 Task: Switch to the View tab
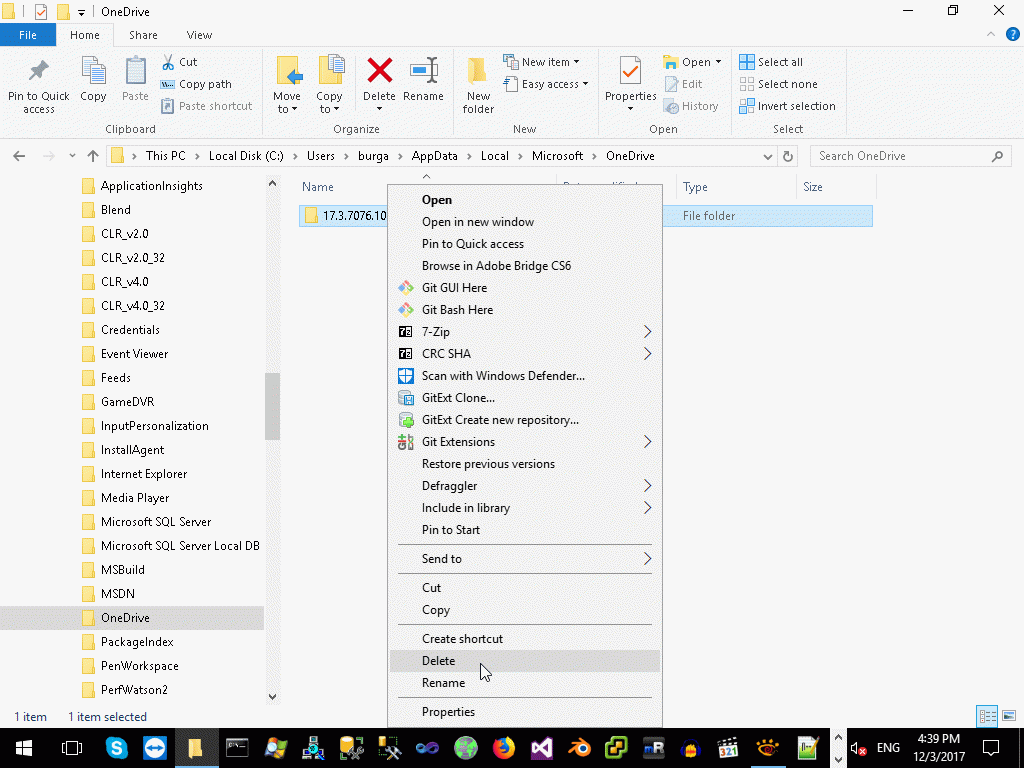(x=199, y=35)
